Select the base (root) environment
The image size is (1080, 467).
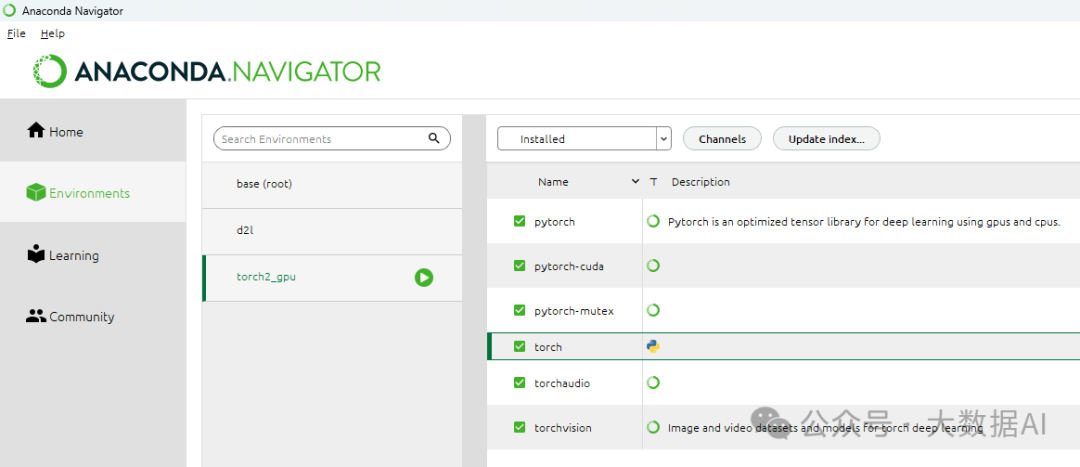coord(332,185)
